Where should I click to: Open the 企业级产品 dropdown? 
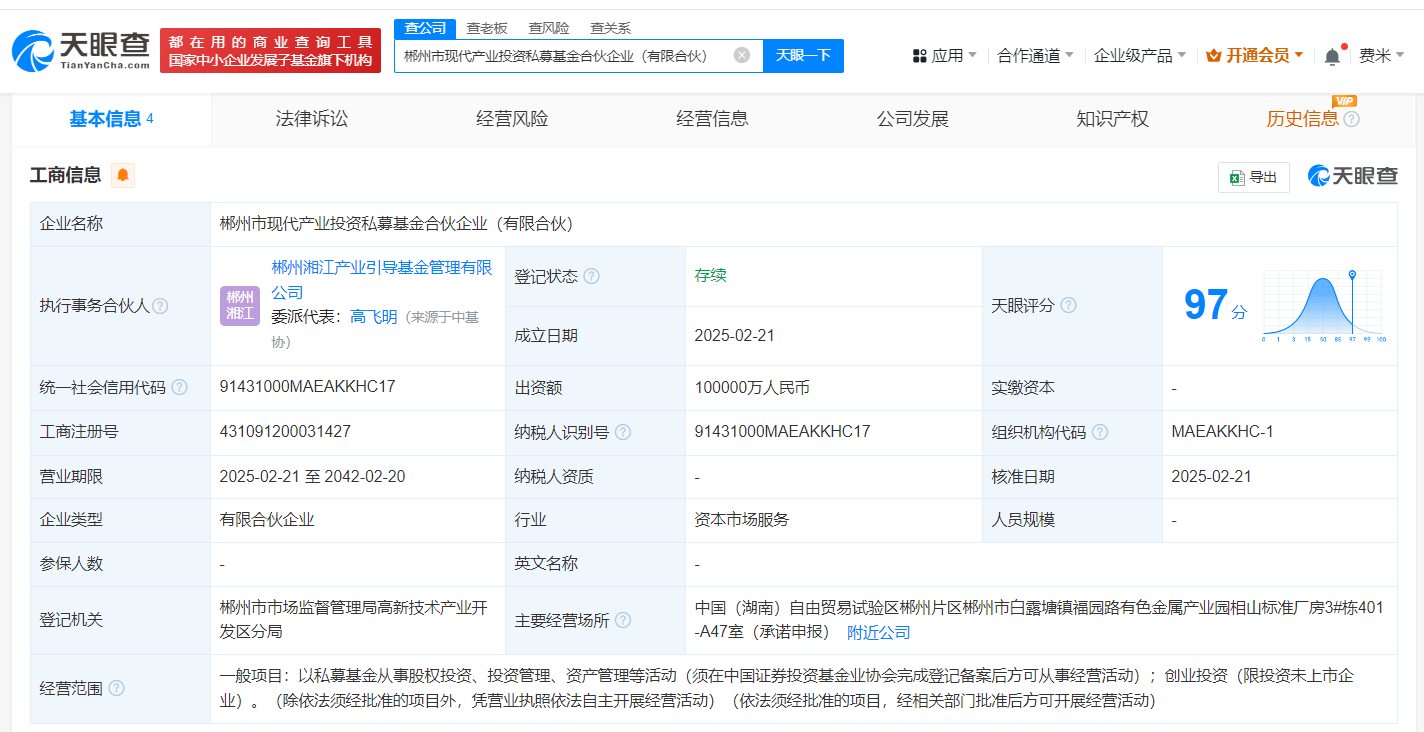[x=1139, y=56]
